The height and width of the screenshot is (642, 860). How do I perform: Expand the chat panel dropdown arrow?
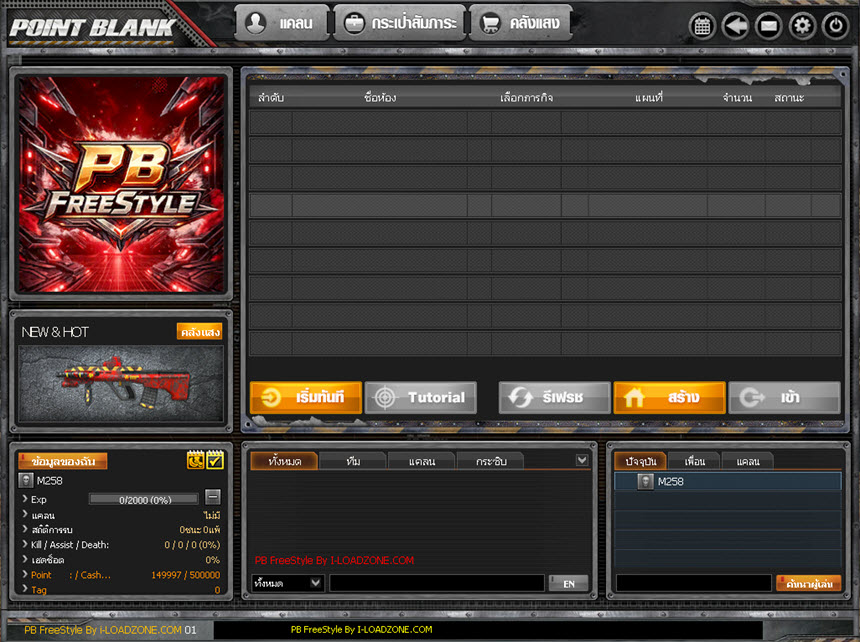pos(582,461)
